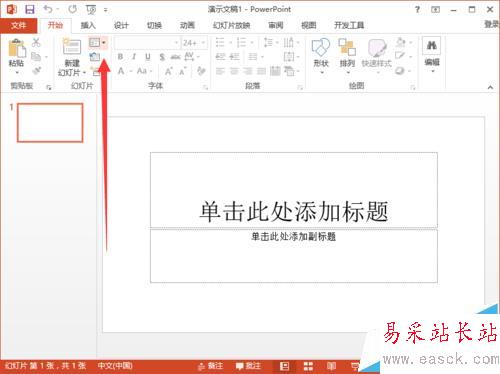Toggle Justify paragraph alignment
The width and height of the screenshot is (500, 374).
[x=261, y=71]
